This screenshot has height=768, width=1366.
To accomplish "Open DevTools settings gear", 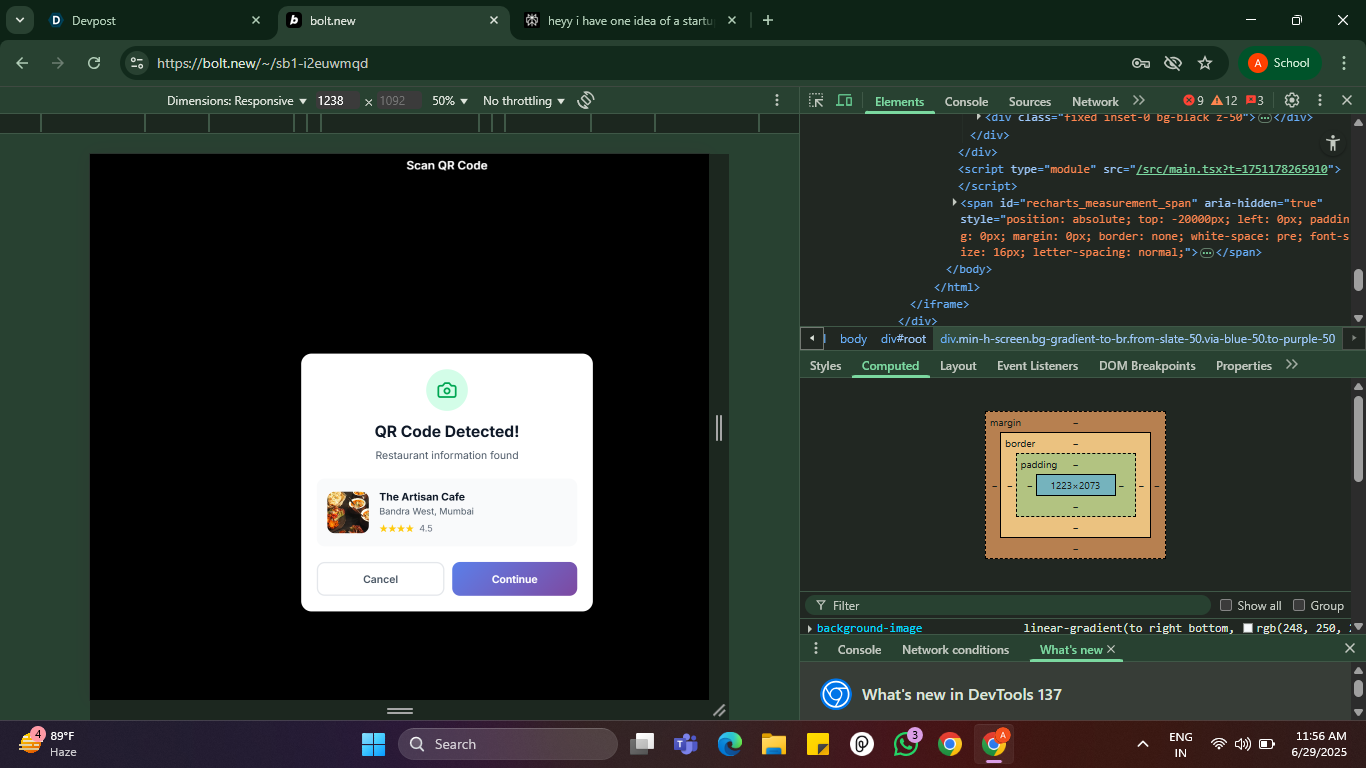I will pyautogui.click(x=1291, y=101).
